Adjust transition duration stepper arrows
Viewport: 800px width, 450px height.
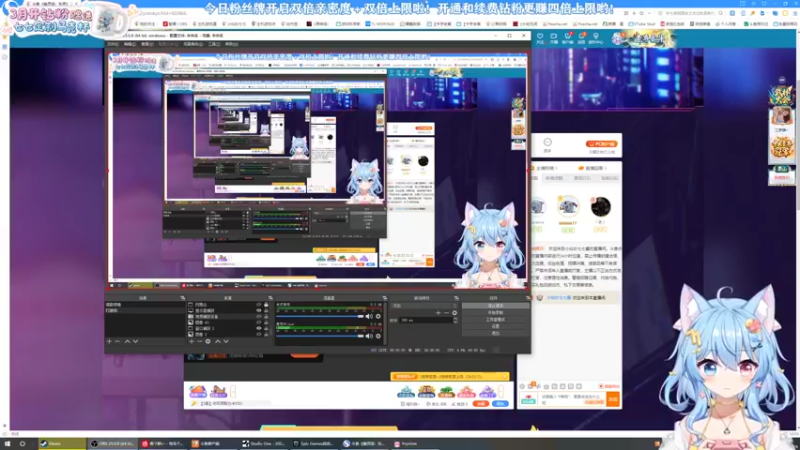point(455,320)
